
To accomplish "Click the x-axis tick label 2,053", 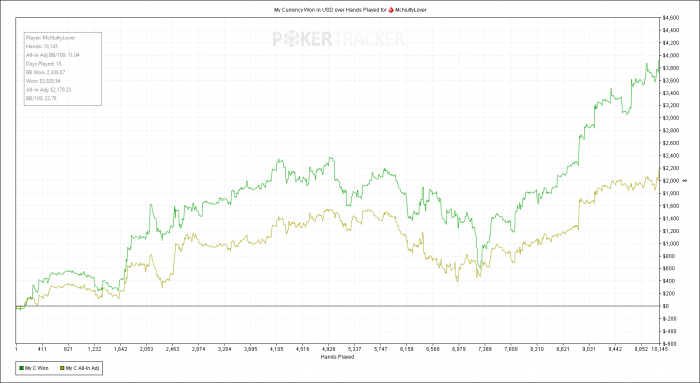I will click(146, 349).
